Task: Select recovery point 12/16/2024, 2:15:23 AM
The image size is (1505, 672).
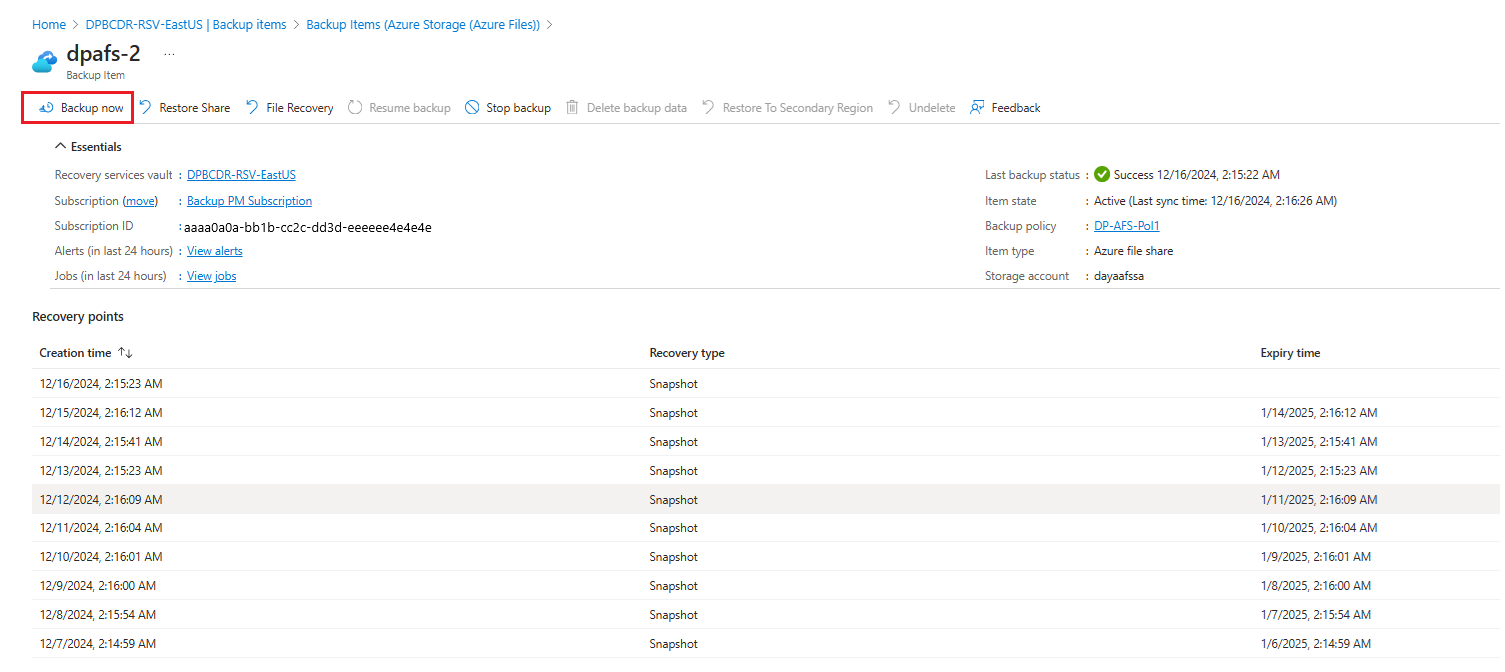Action: pos(766,384)
